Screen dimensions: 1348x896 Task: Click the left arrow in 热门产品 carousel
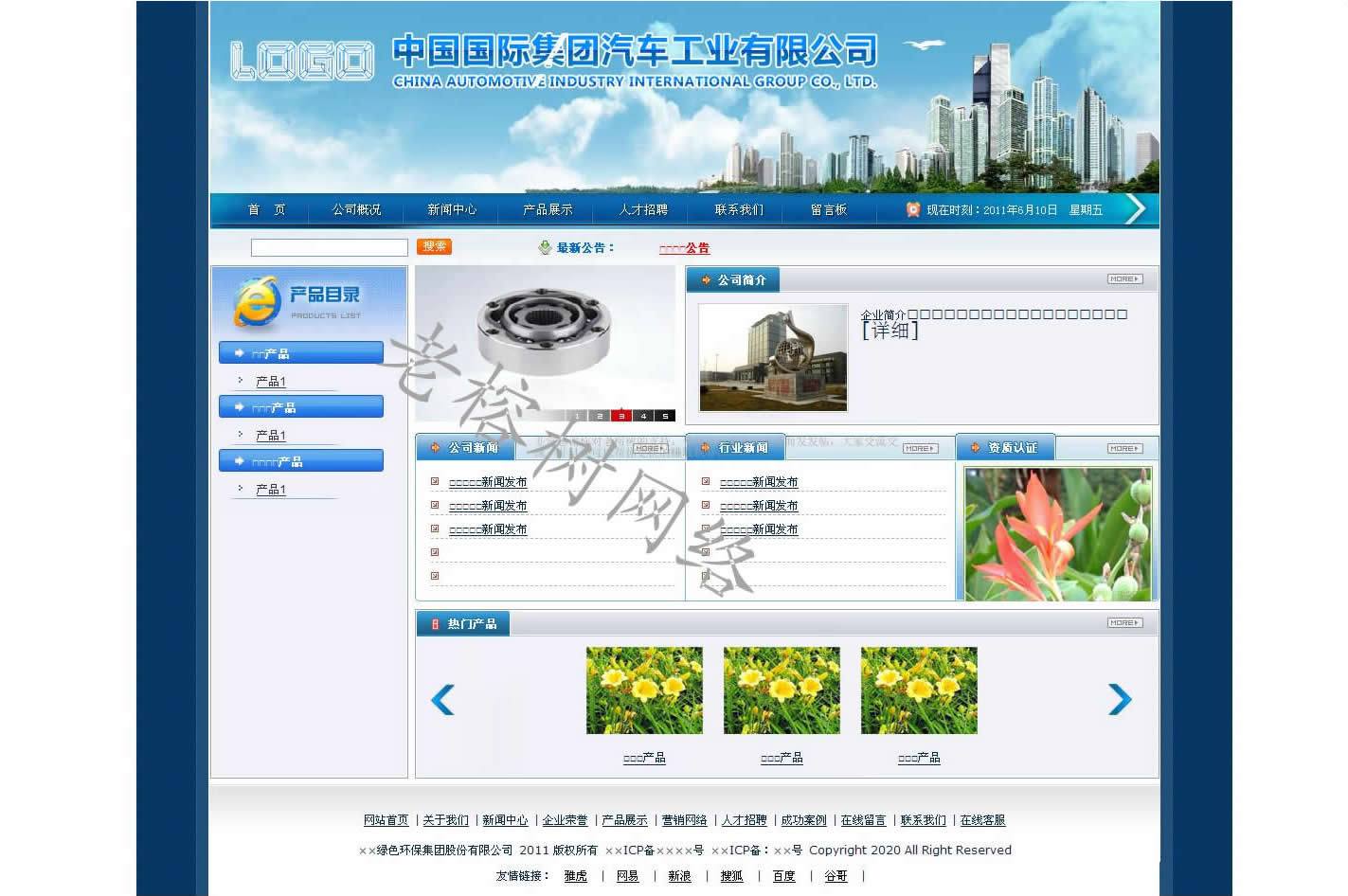(442, 699)
